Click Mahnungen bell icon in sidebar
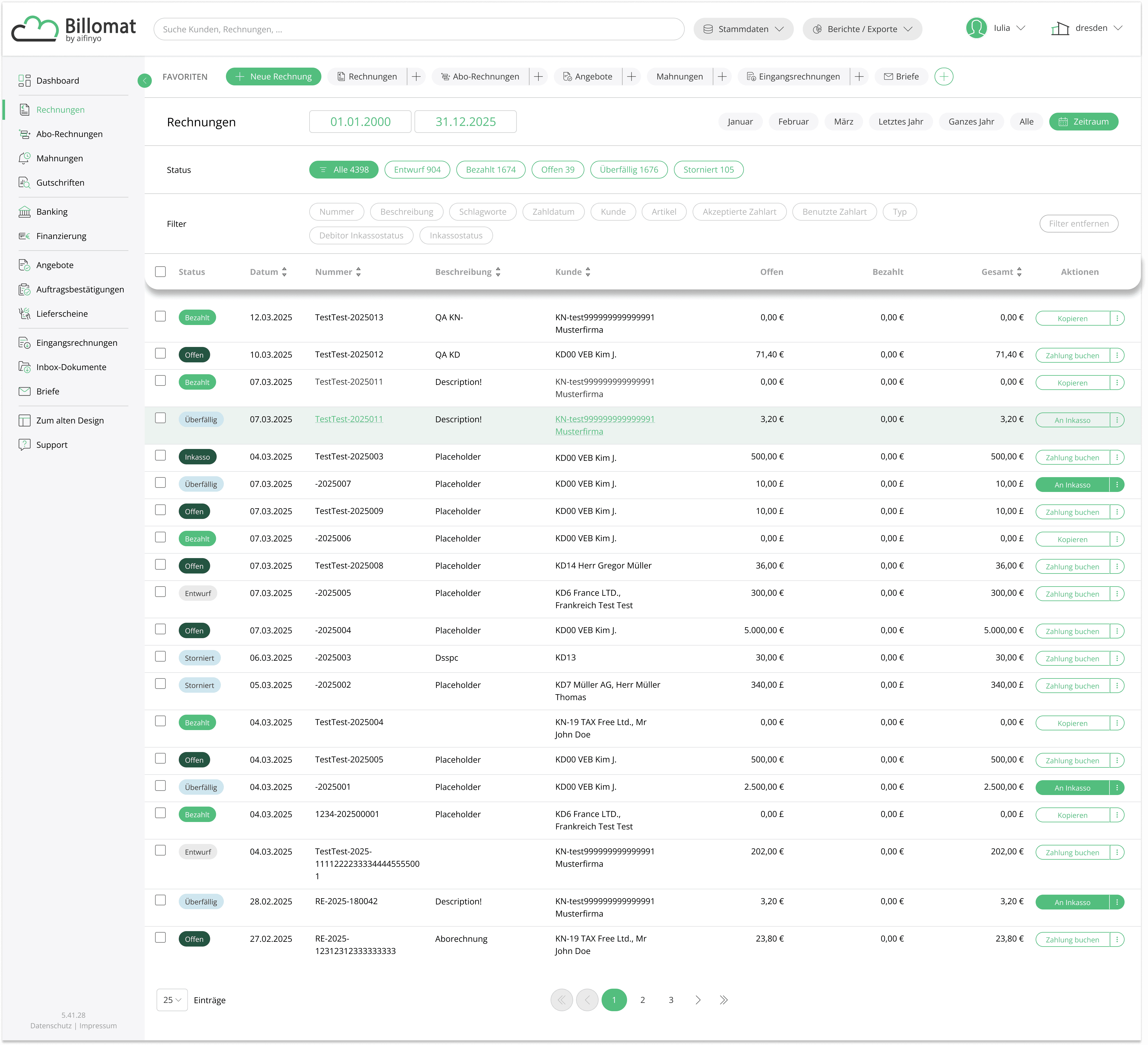This screenshot has width=1148, height=1045. (25, 158)
